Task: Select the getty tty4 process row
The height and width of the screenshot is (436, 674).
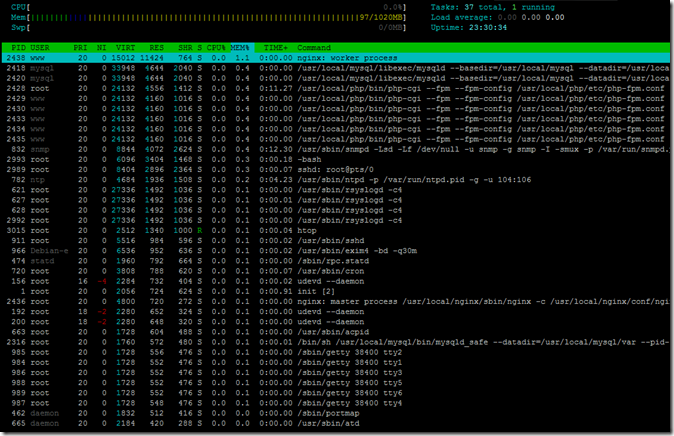Action: tap(336, 403)
